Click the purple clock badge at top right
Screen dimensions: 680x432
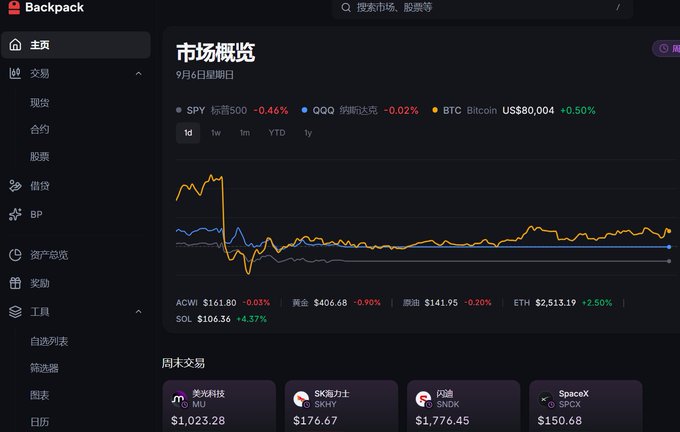(666, 48)
